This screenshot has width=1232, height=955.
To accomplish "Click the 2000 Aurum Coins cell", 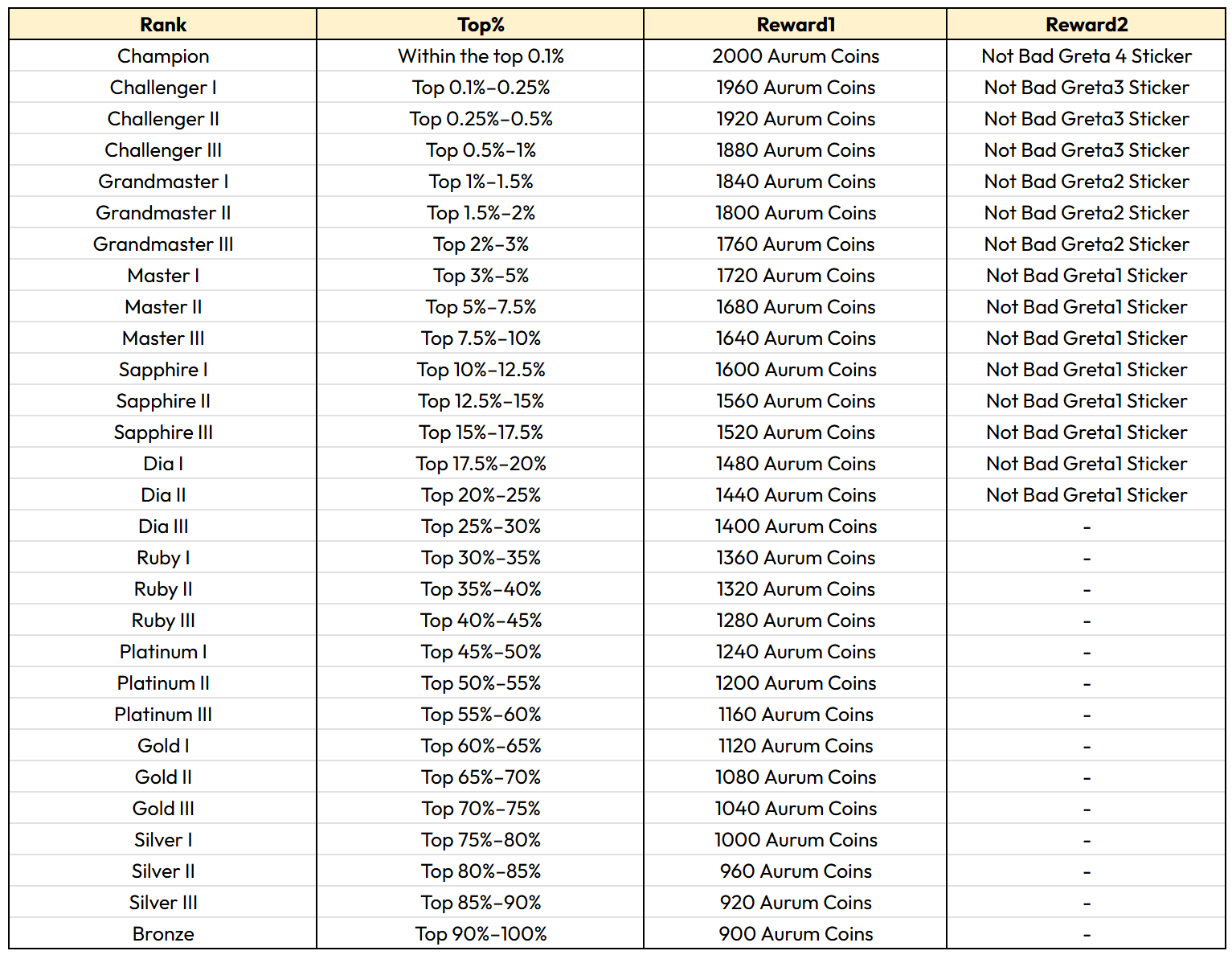I will click(x=796, y=55).
